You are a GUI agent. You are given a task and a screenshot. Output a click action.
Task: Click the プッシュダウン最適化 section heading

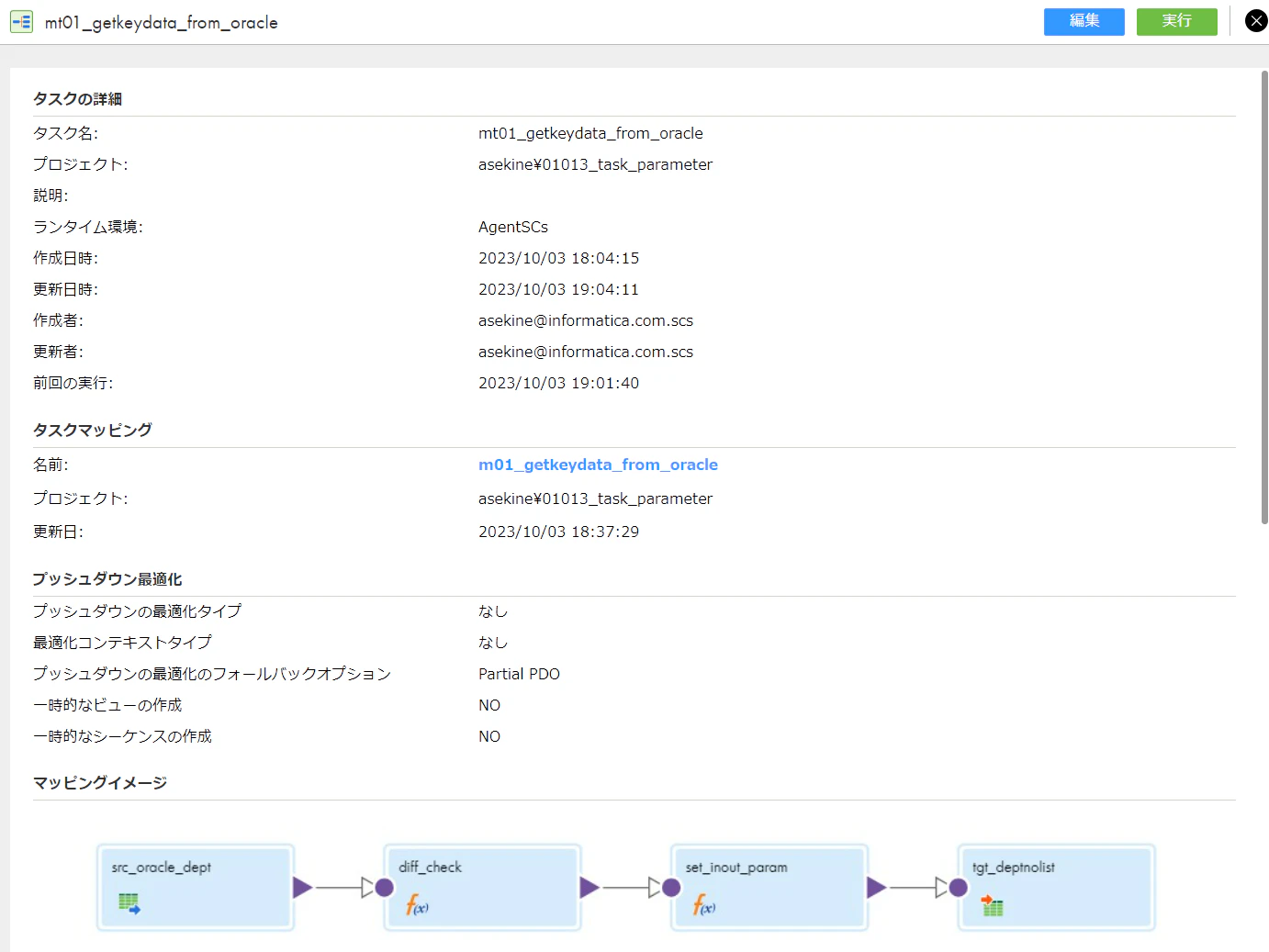coord(107,579)
